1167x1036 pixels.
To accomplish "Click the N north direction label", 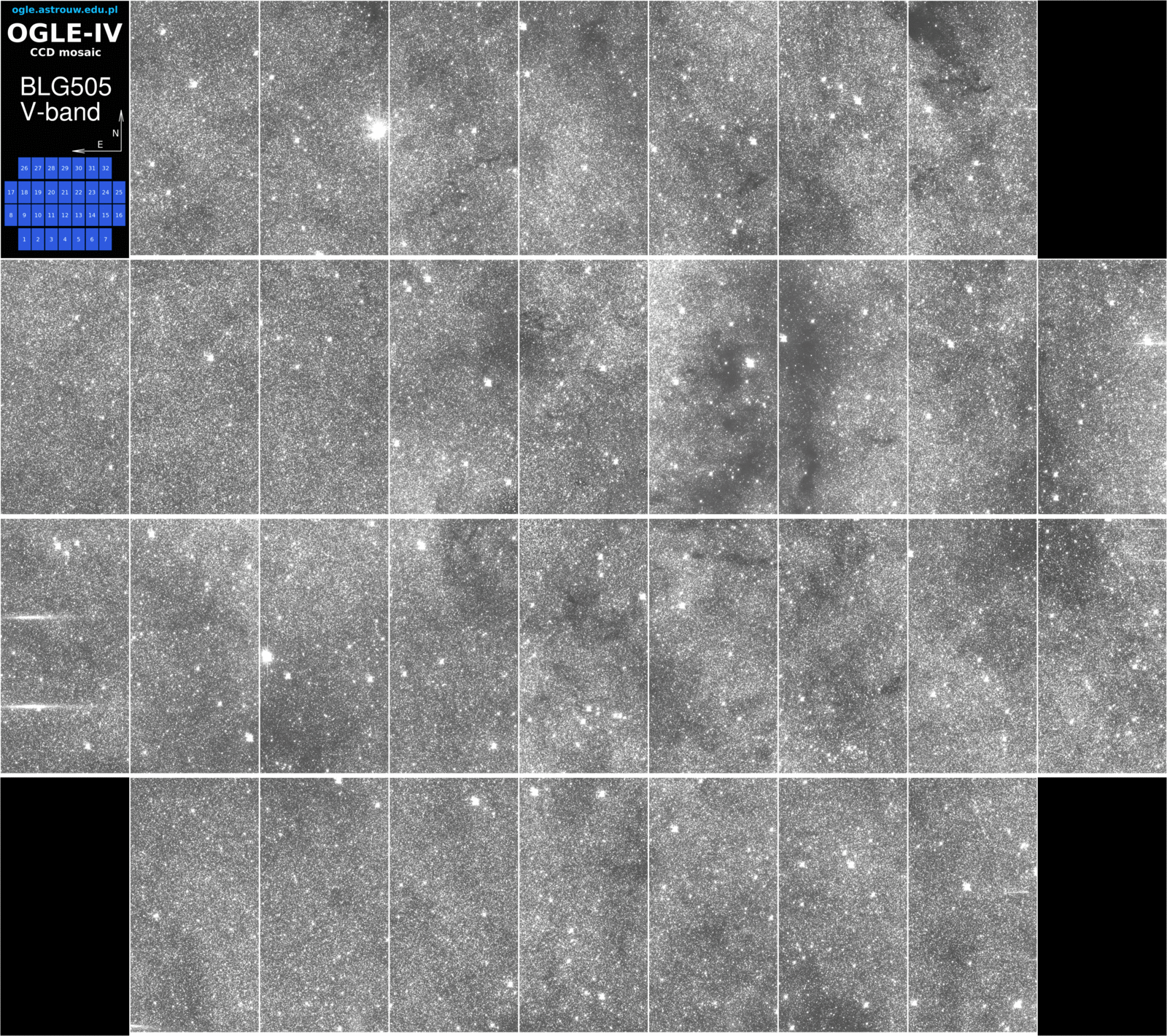I will tap(115, 133).
